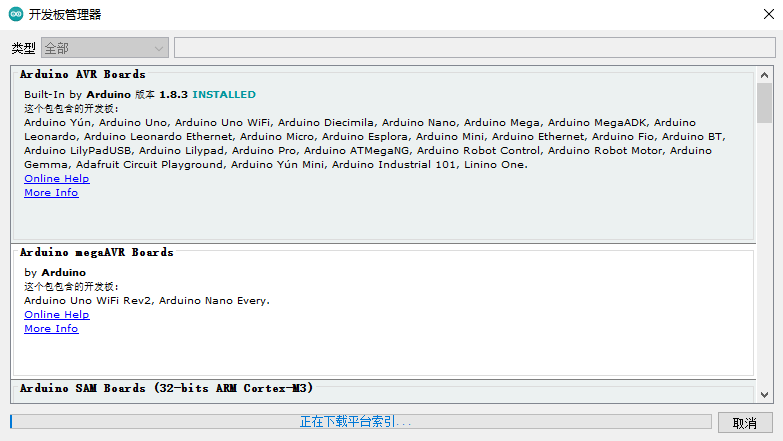The width and height of the screenshot is (783, 441).
Task: Open the 类型 dropdown showing 全部
Action: click(105, 48)
